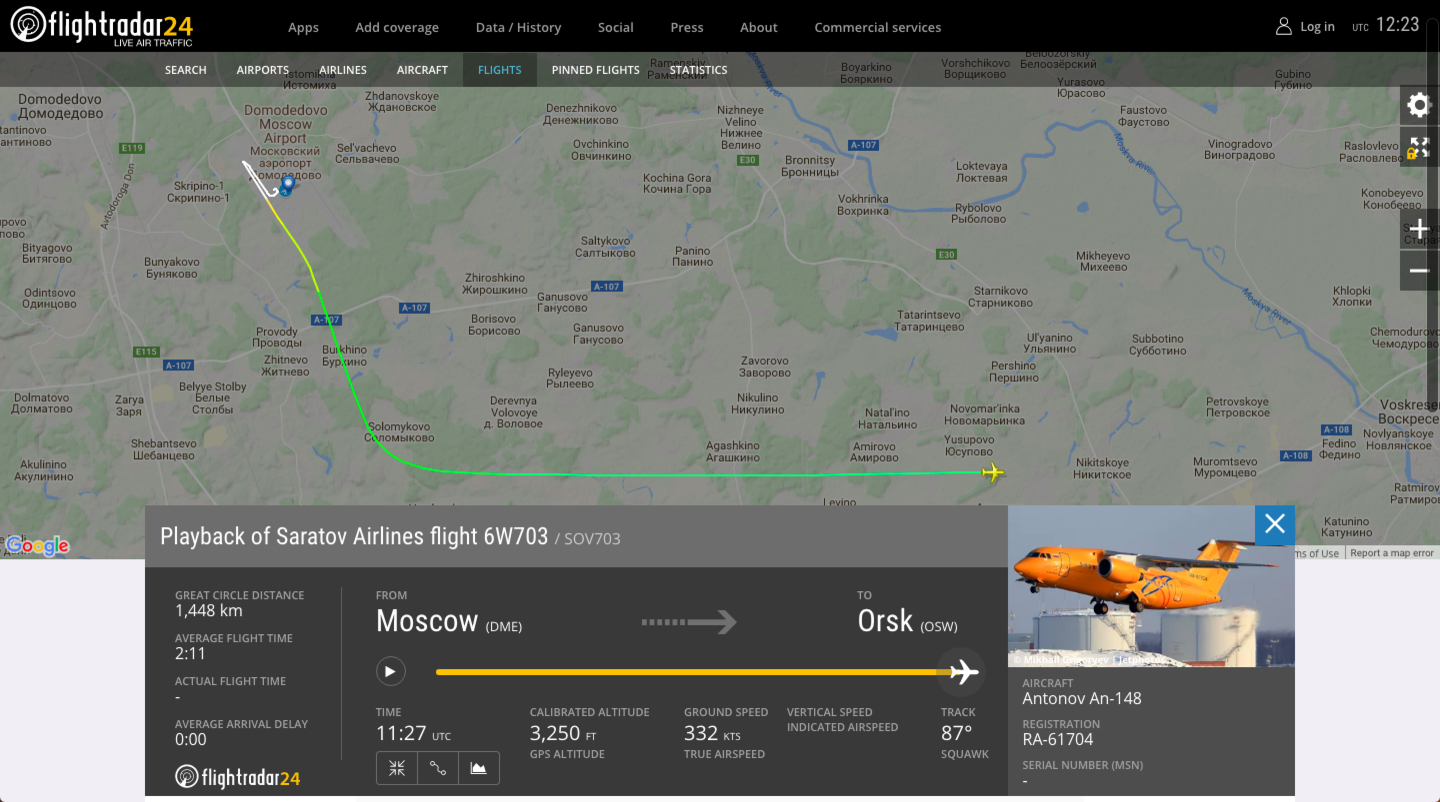Click the blue Domodedovo airport pin
1440x802 pixels.
(287, 185)
